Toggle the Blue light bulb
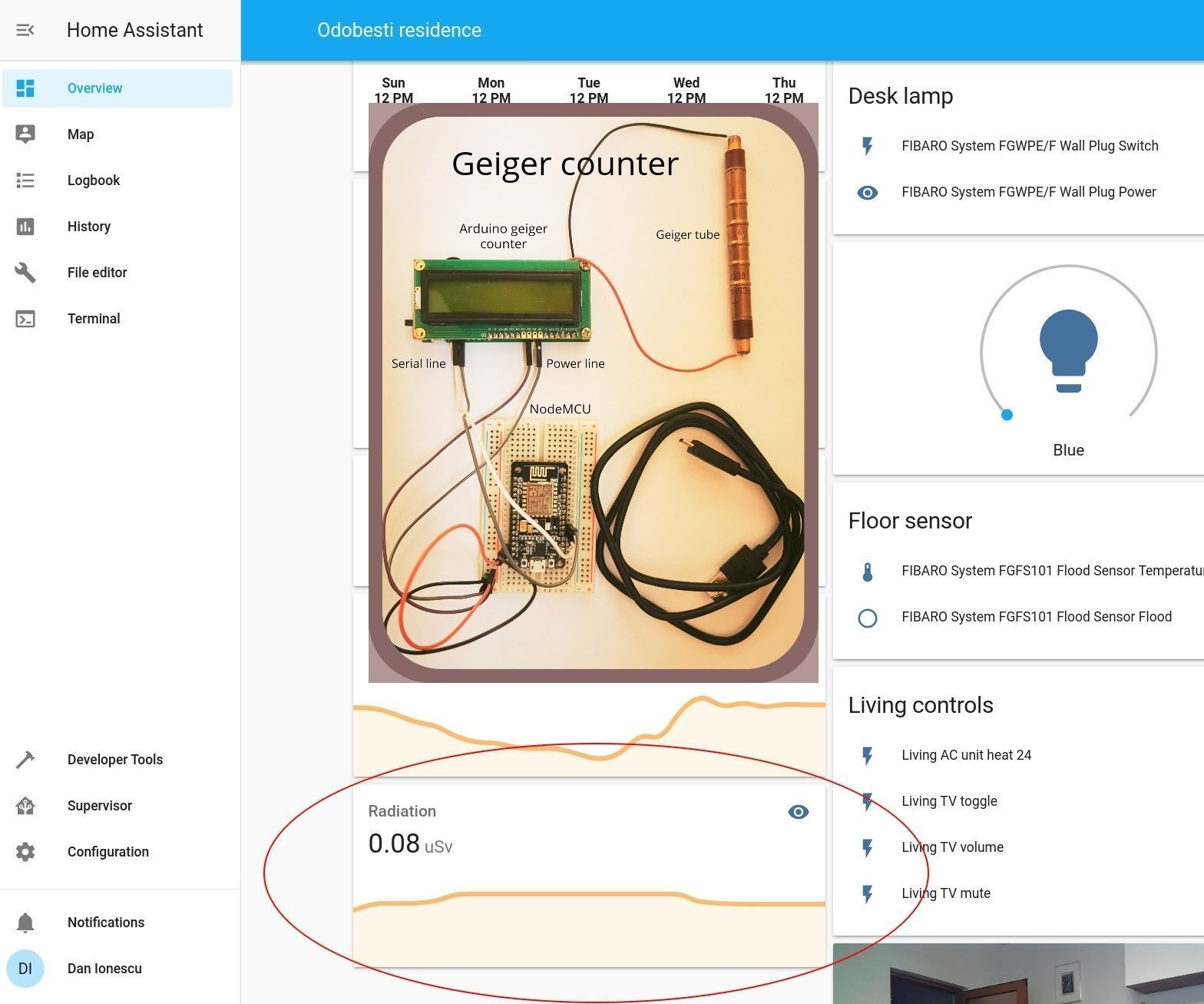 coord(1068,350)
